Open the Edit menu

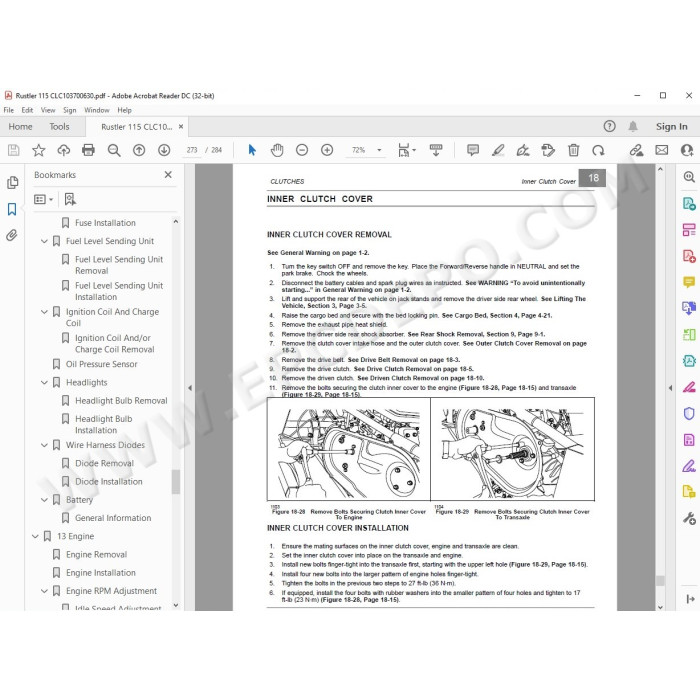point(27,110)
